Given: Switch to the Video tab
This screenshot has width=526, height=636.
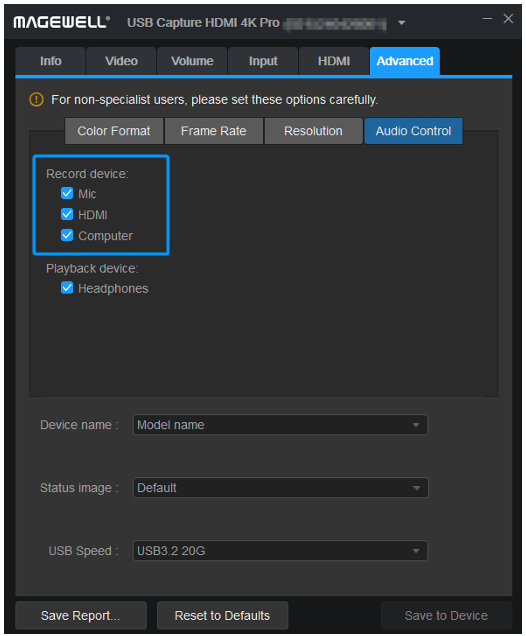Looking at the screenshot, I should tap(121, 61).
